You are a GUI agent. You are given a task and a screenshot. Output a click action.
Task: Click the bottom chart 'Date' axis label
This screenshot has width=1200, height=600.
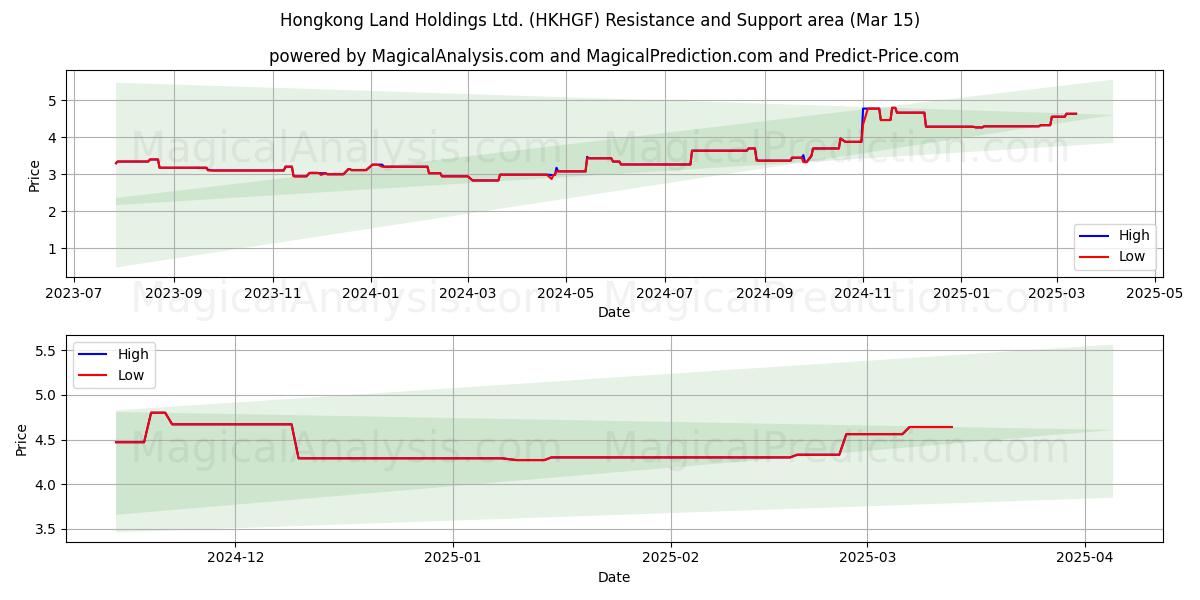614,577
